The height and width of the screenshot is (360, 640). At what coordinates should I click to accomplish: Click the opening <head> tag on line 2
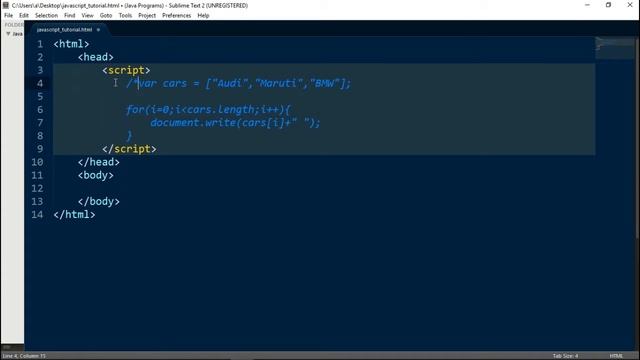[96, 57]
